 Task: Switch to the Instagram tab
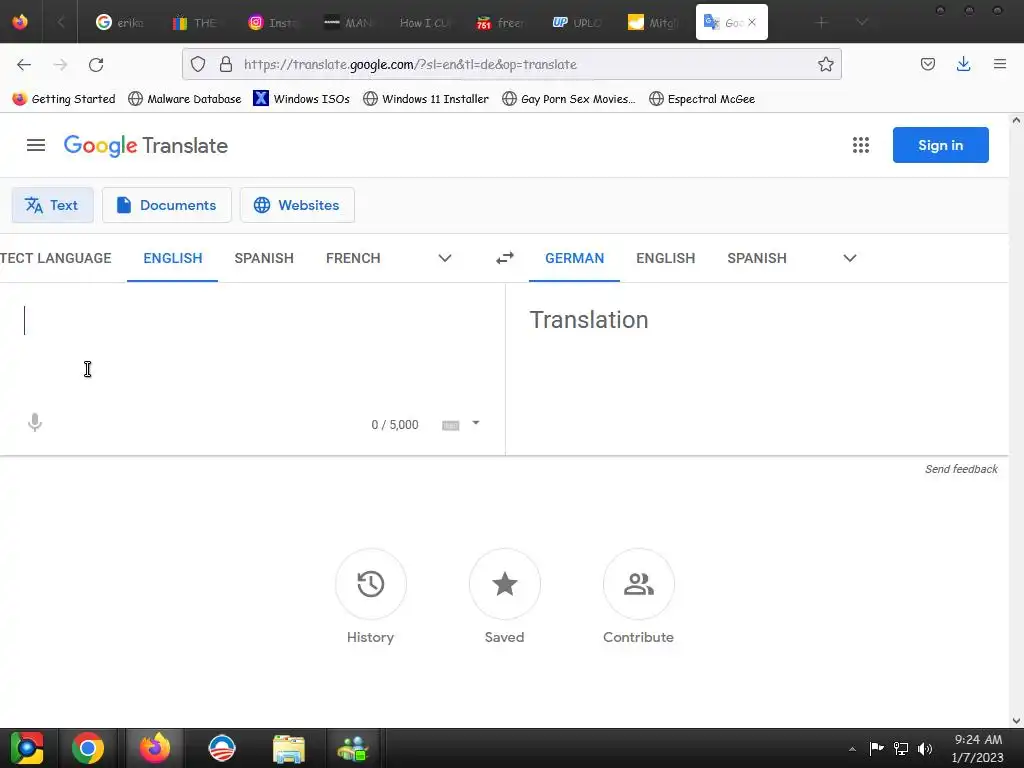pyautogui.click(x=272, y=22)
